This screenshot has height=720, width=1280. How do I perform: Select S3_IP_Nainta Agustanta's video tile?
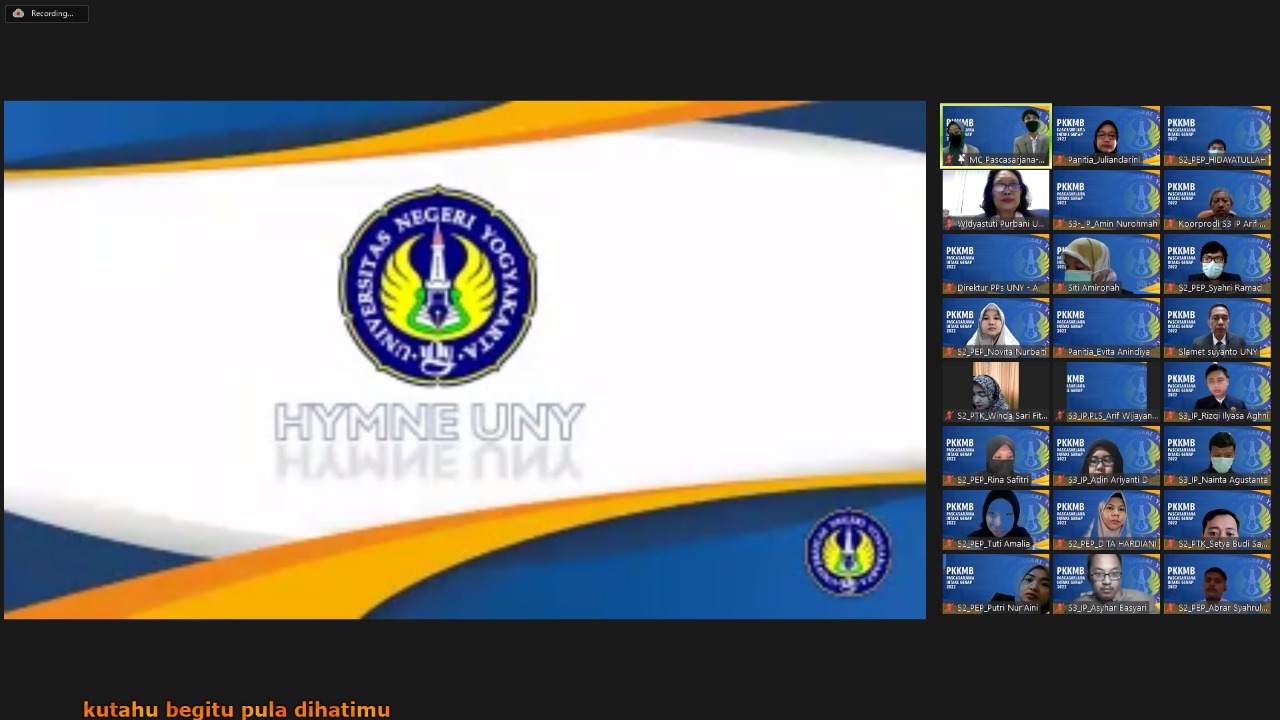(x=1217, y=453)
